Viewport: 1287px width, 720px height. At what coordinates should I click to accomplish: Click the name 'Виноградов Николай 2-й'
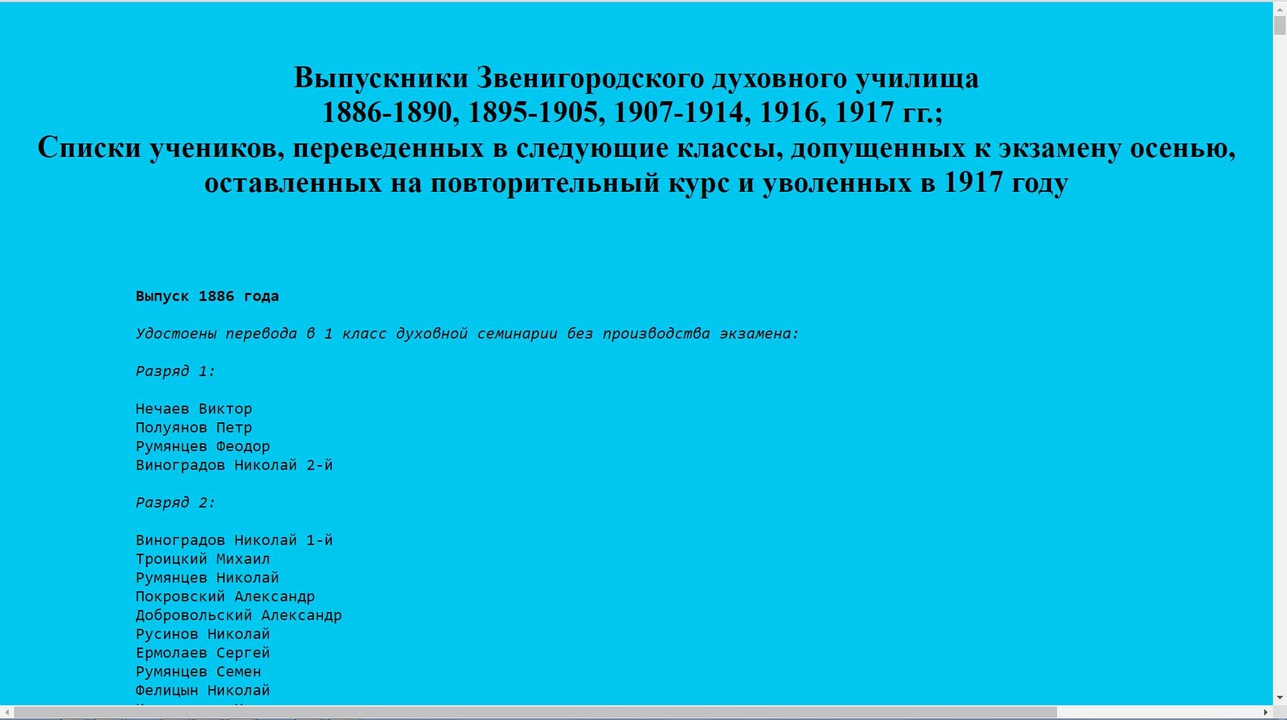coord(234,465)
